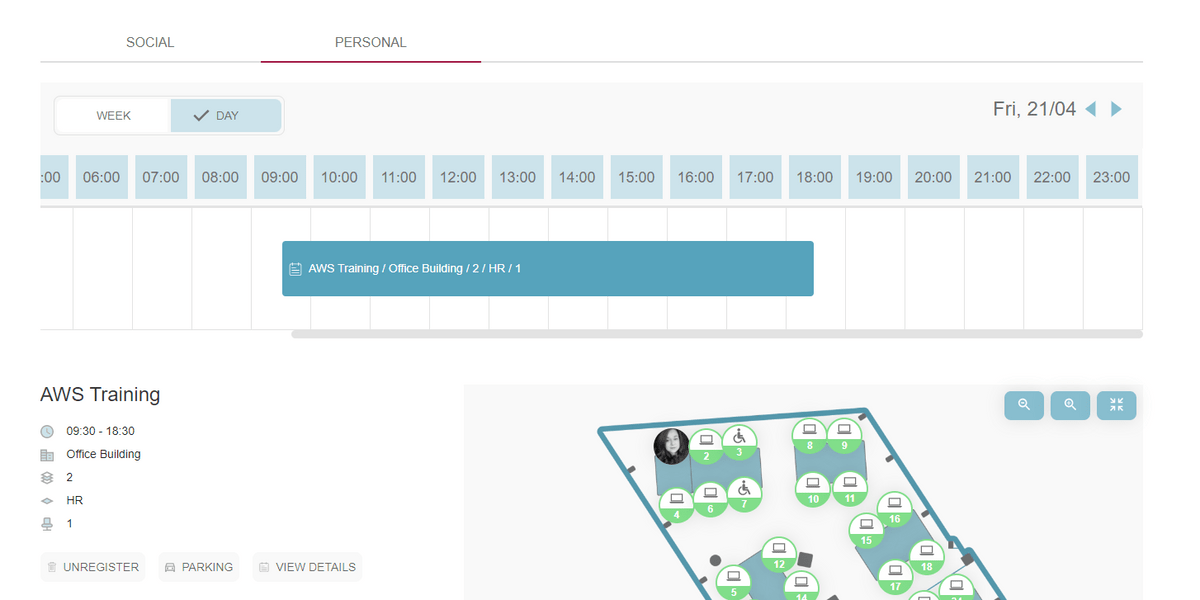Viewport: 1200px width, 600px height.
Task: Pick desk 12 on the floor plan
Action: (779, 554)
